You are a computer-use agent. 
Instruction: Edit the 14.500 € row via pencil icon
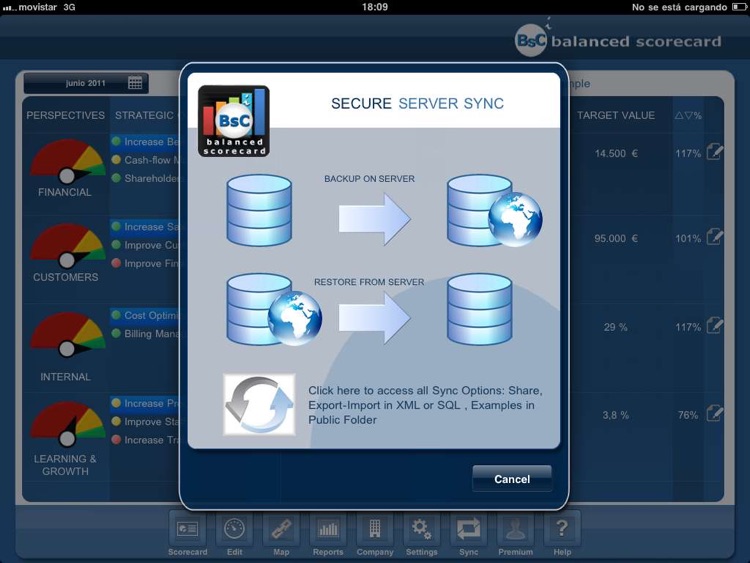(x=714, y=152)
